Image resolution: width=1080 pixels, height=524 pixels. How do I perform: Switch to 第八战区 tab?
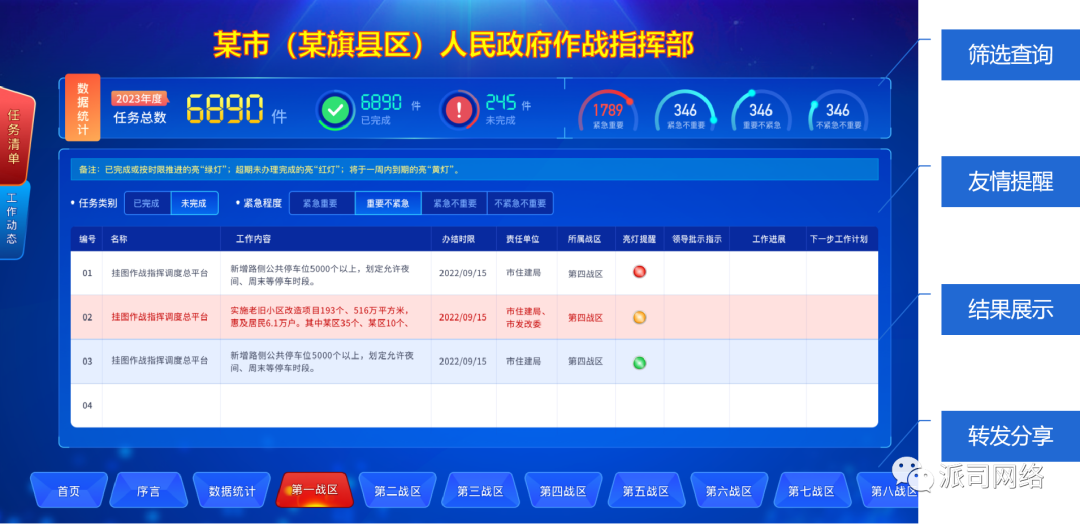[889, 491]
